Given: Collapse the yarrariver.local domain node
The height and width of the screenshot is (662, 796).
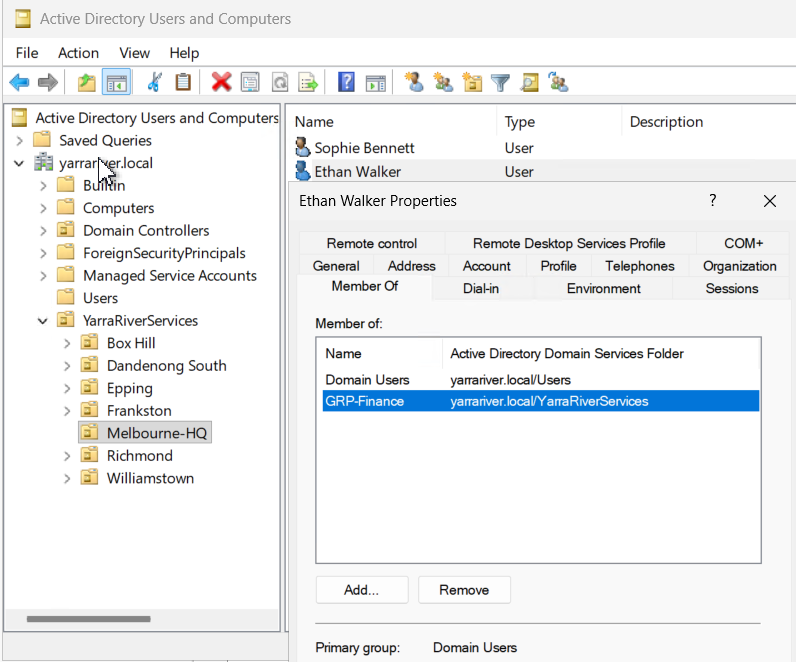Looking at the screenshot, I should click(x=19, y=163).
